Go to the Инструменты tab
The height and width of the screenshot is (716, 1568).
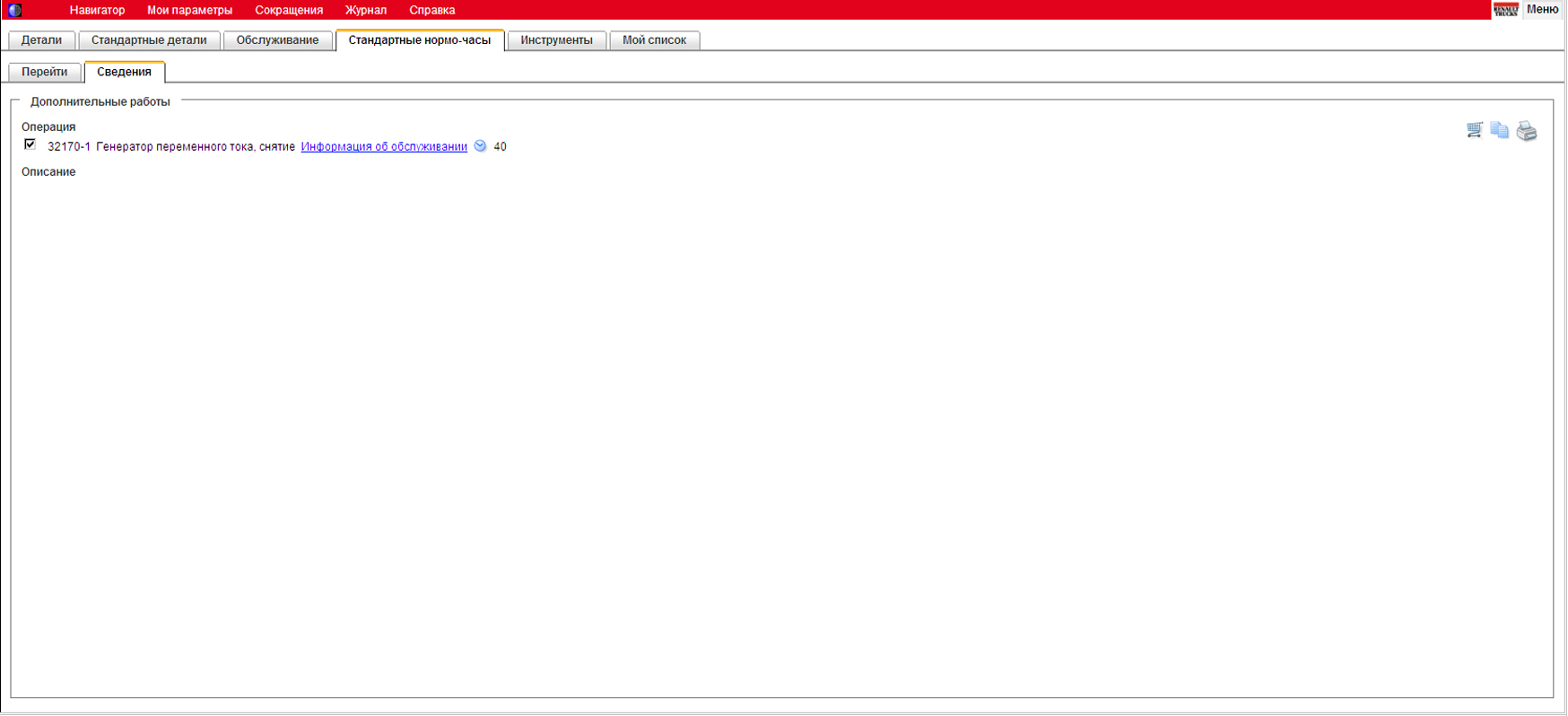556,40
